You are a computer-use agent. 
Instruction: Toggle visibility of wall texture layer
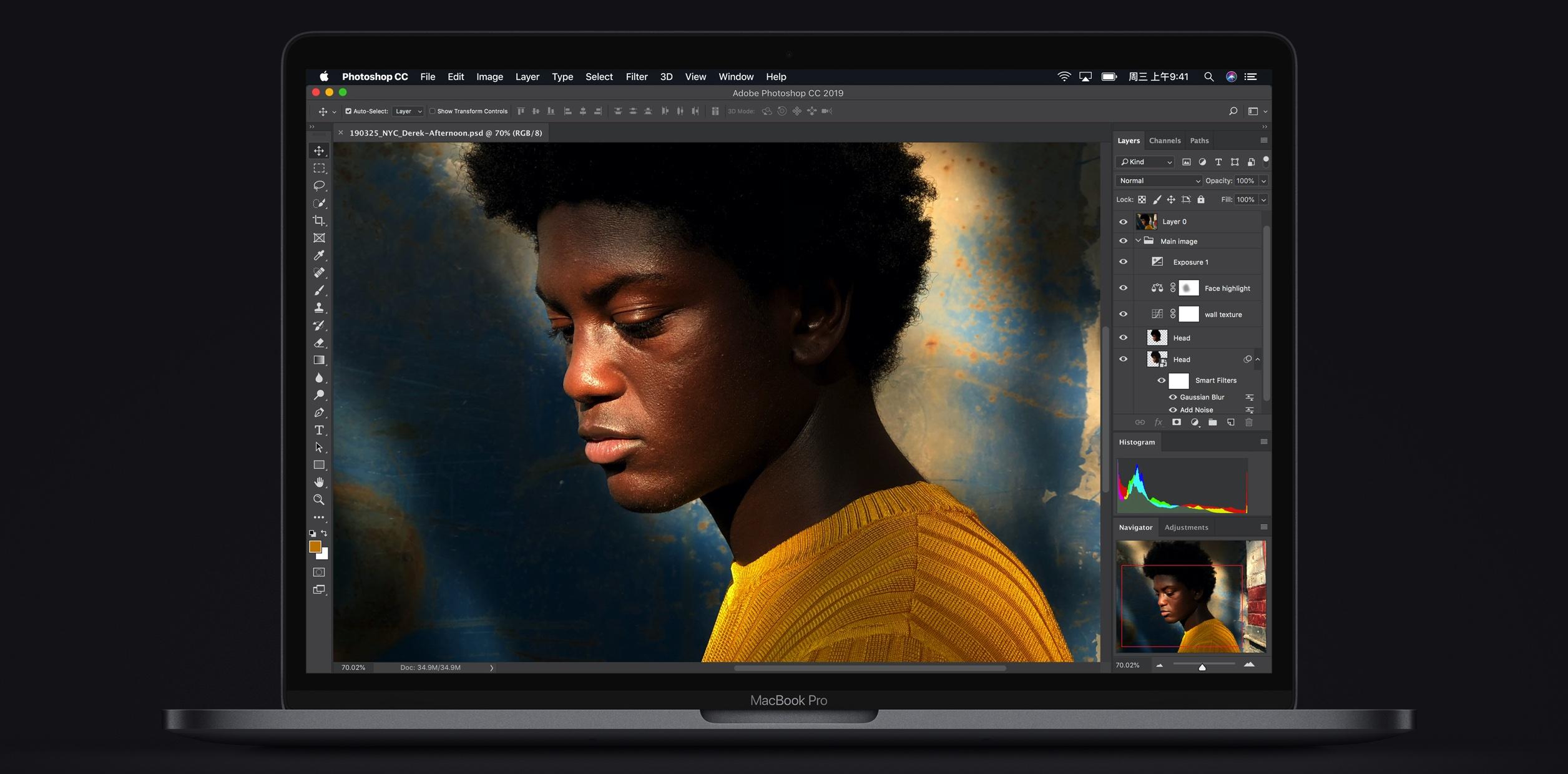[x=1123, y=313]
